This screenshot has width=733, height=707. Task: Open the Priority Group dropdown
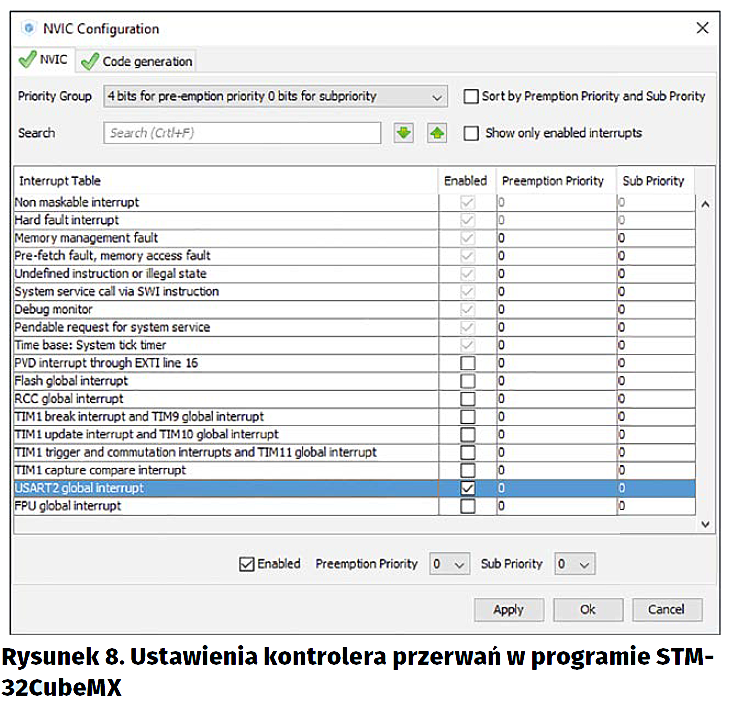click(x=274, y=97)
